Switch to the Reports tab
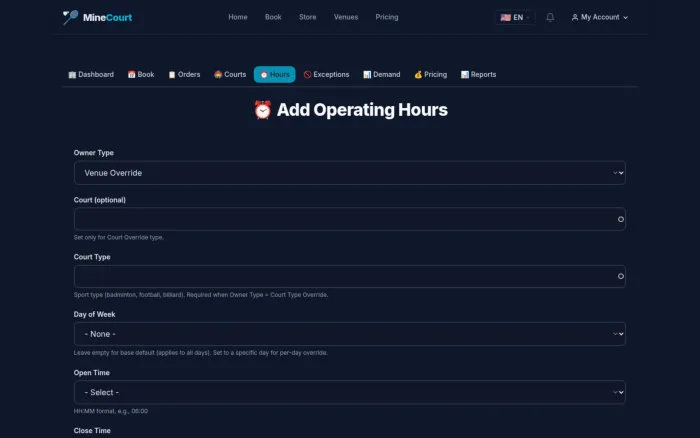The width and height of the screenshot is (700, 438). point(479,75)
